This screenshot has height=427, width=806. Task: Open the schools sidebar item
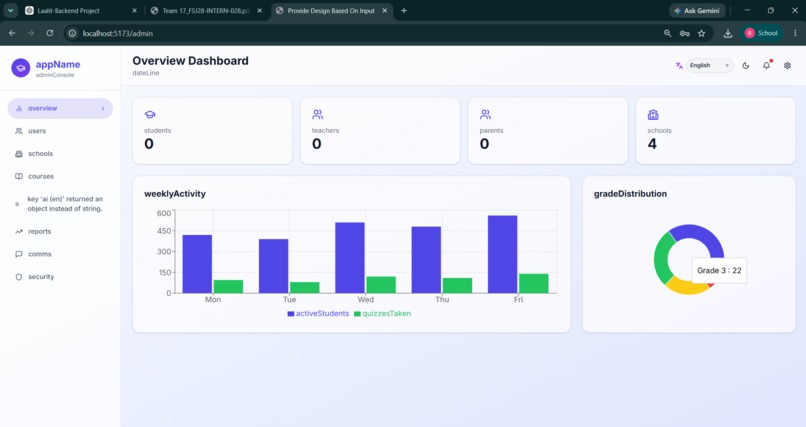pos(60,154)
